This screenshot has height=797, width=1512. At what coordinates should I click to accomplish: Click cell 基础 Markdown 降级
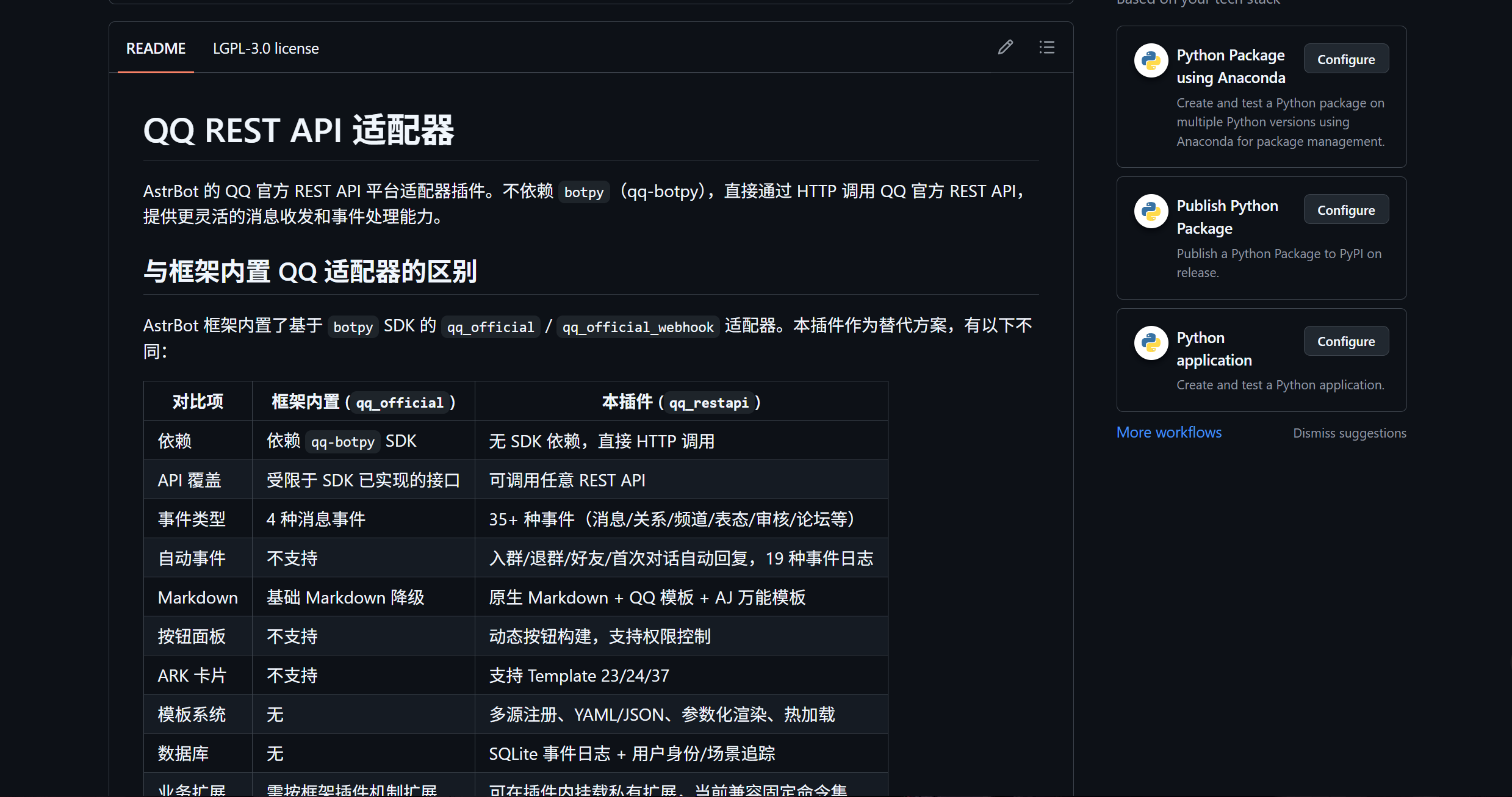coord(363,597)
